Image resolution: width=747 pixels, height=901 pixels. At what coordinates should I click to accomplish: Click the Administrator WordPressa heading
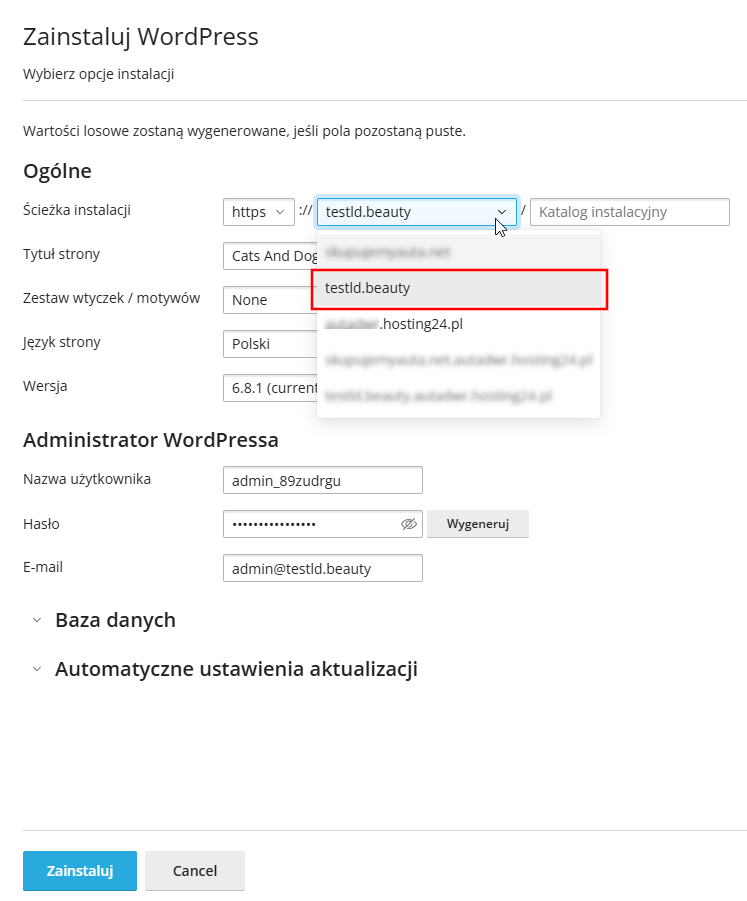151,440
